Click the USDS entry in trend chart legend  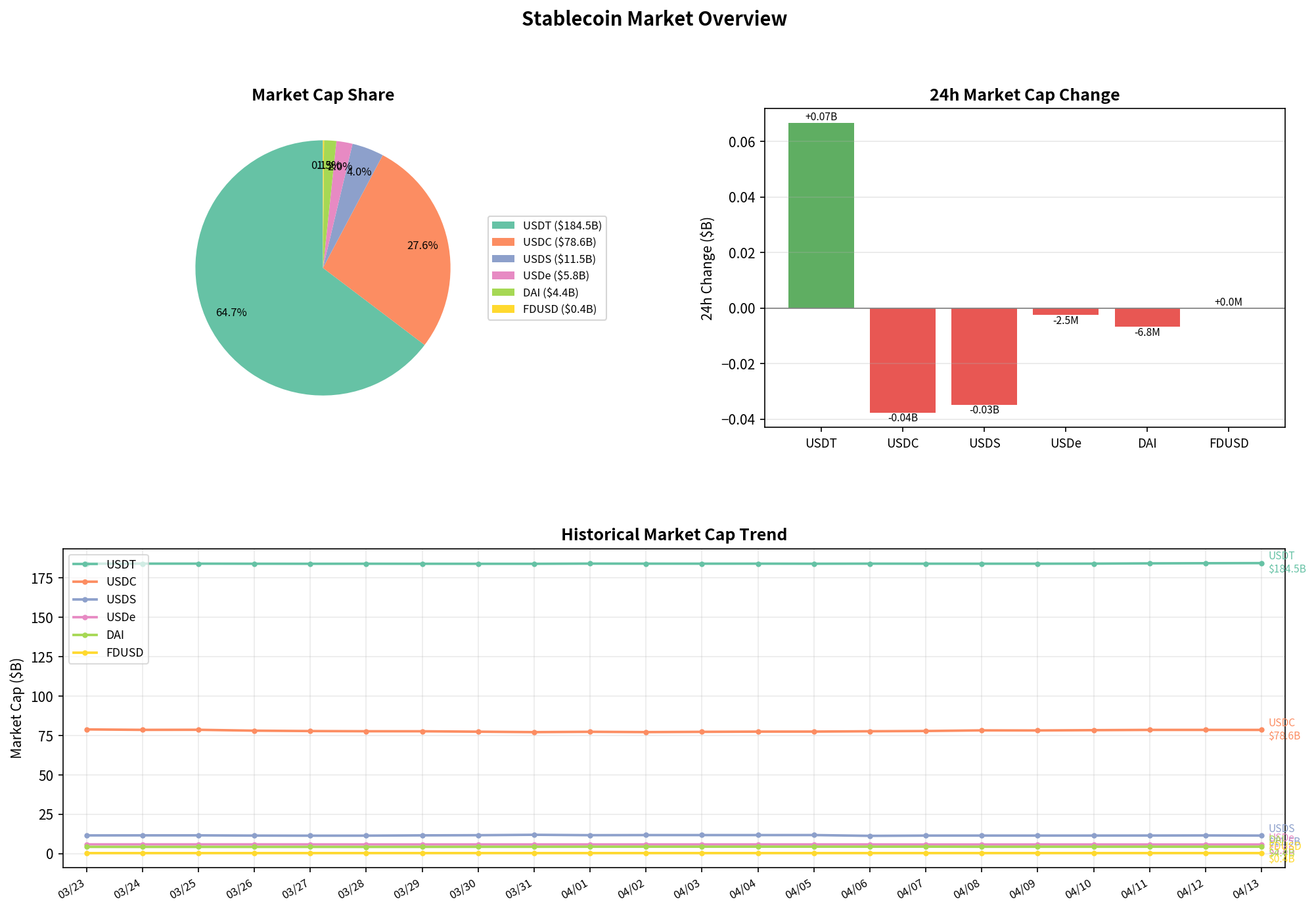(104, 600)
